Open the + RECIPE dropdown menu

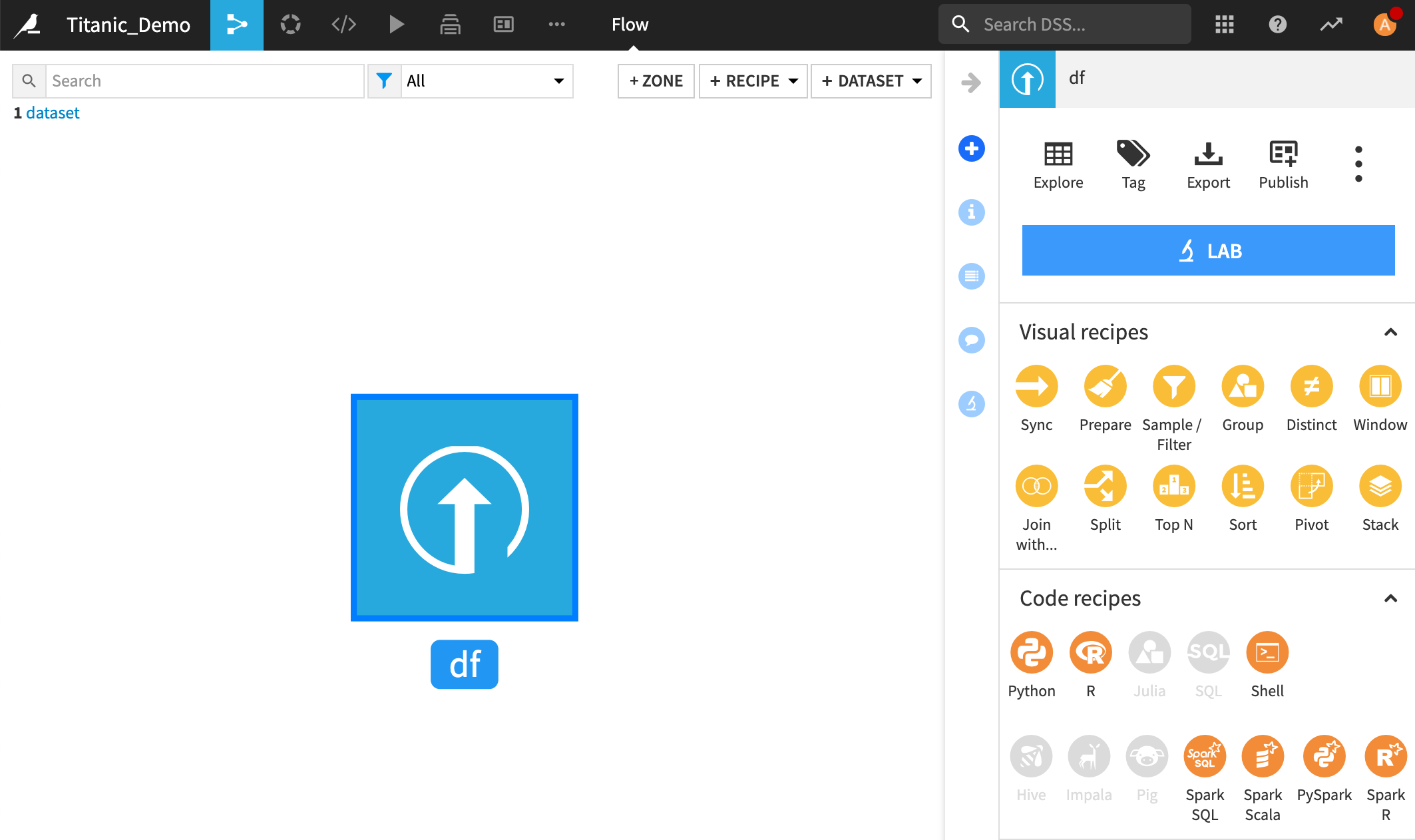[x=753, y=81]
